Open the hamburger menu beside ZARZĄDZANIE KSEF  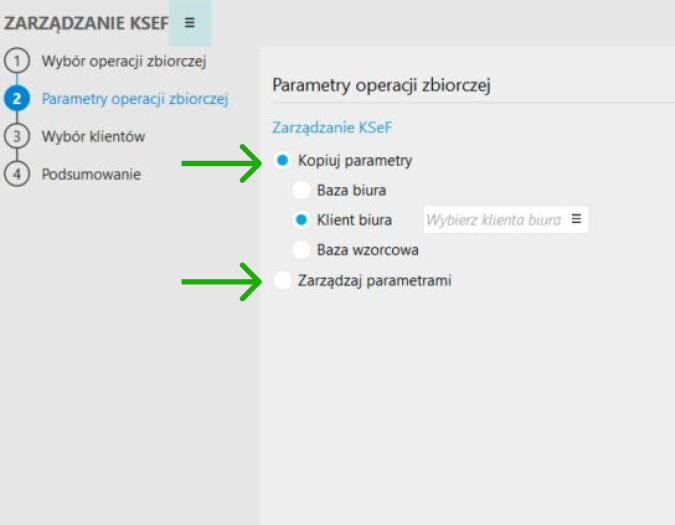click(x=190, y=22)
